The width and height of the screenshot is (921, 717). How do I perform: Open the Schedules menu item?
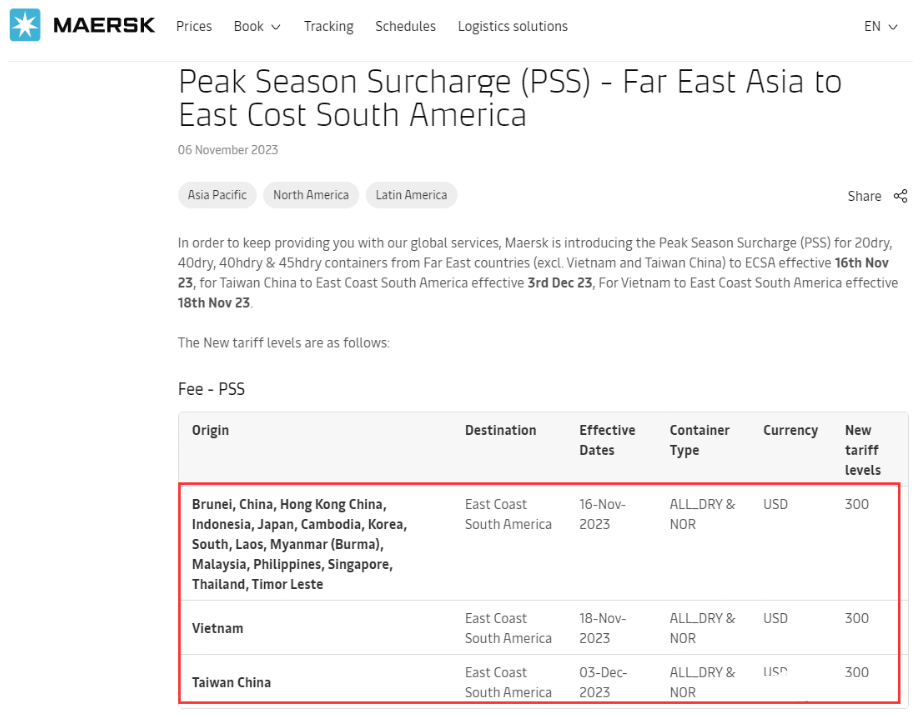click(x=405, y=26)
